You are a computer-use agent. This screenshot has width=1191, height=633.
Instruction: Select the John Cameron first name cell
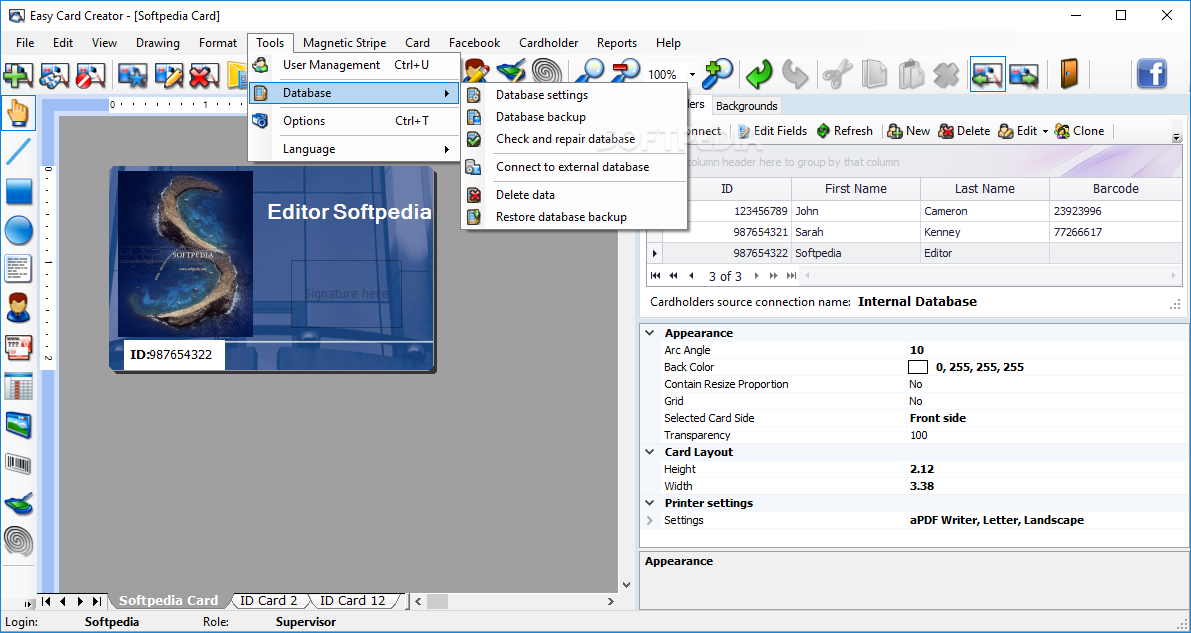click(x=855, y=210)
